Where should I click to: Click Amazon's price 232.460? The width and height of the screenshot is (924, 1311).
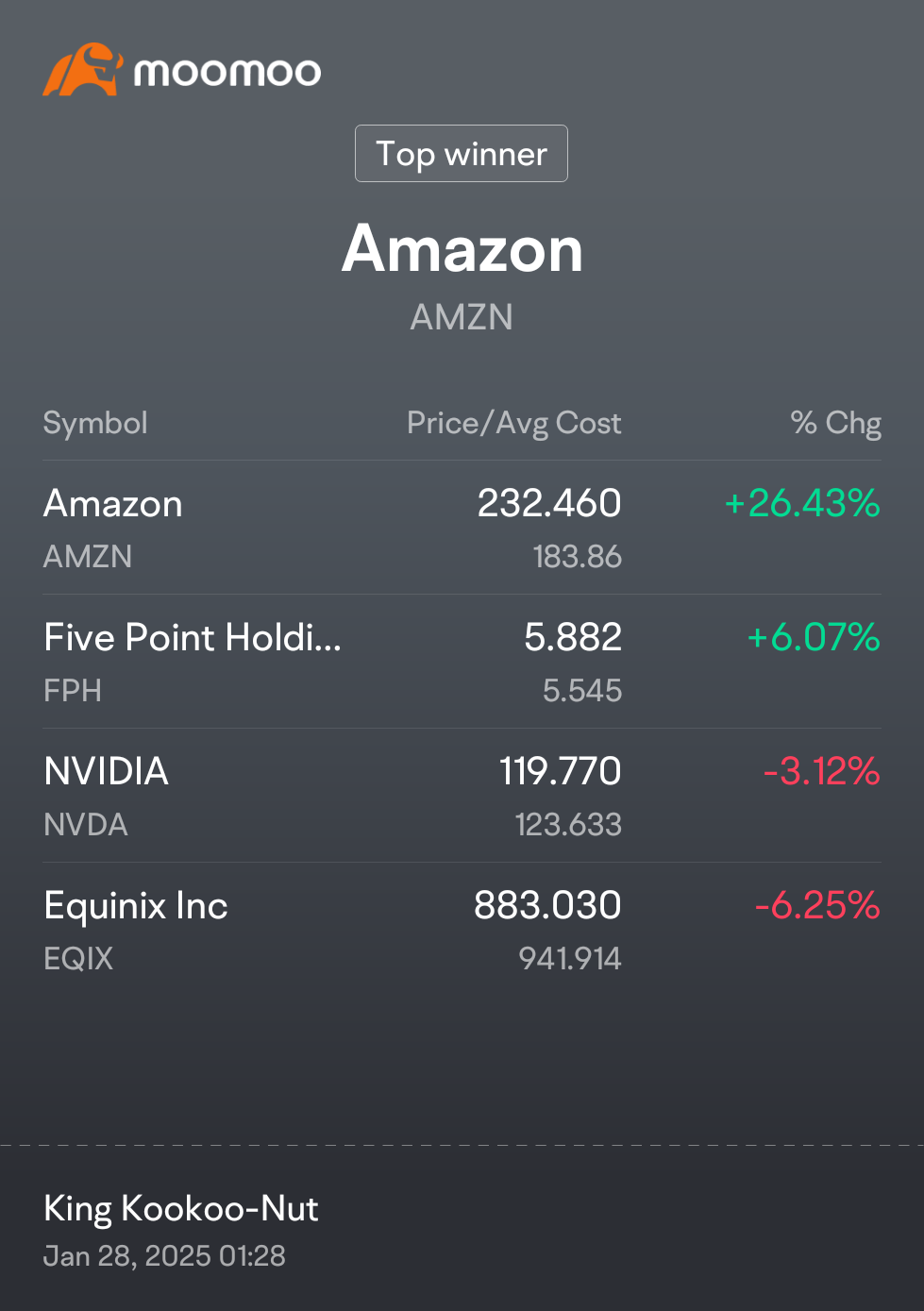click(549, 503)
